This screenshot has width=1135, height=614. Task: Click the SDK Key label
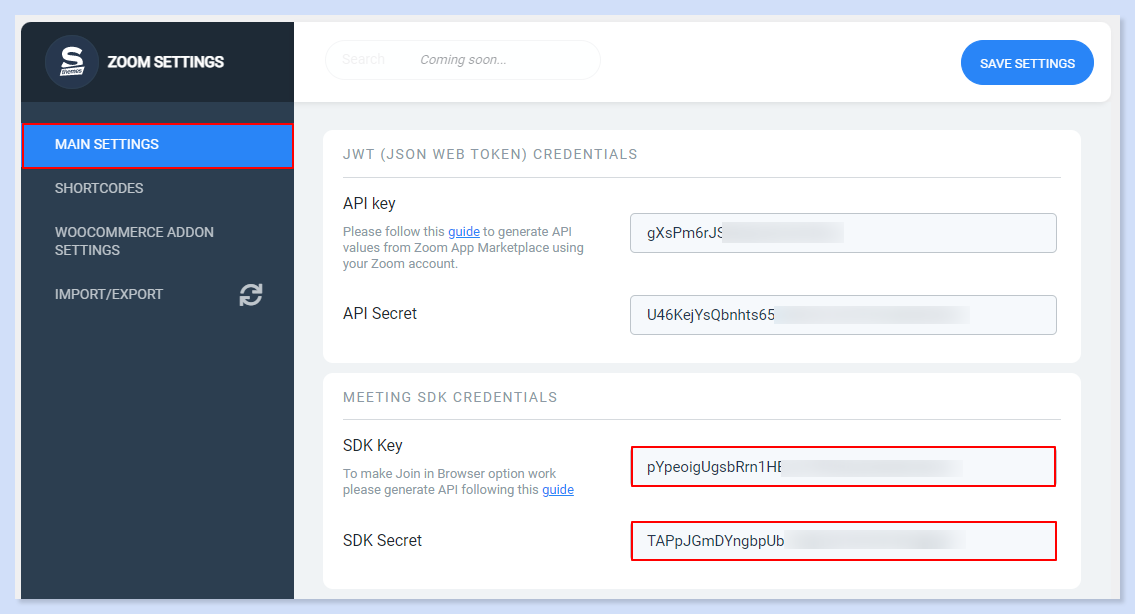click(x=373, y=445)
